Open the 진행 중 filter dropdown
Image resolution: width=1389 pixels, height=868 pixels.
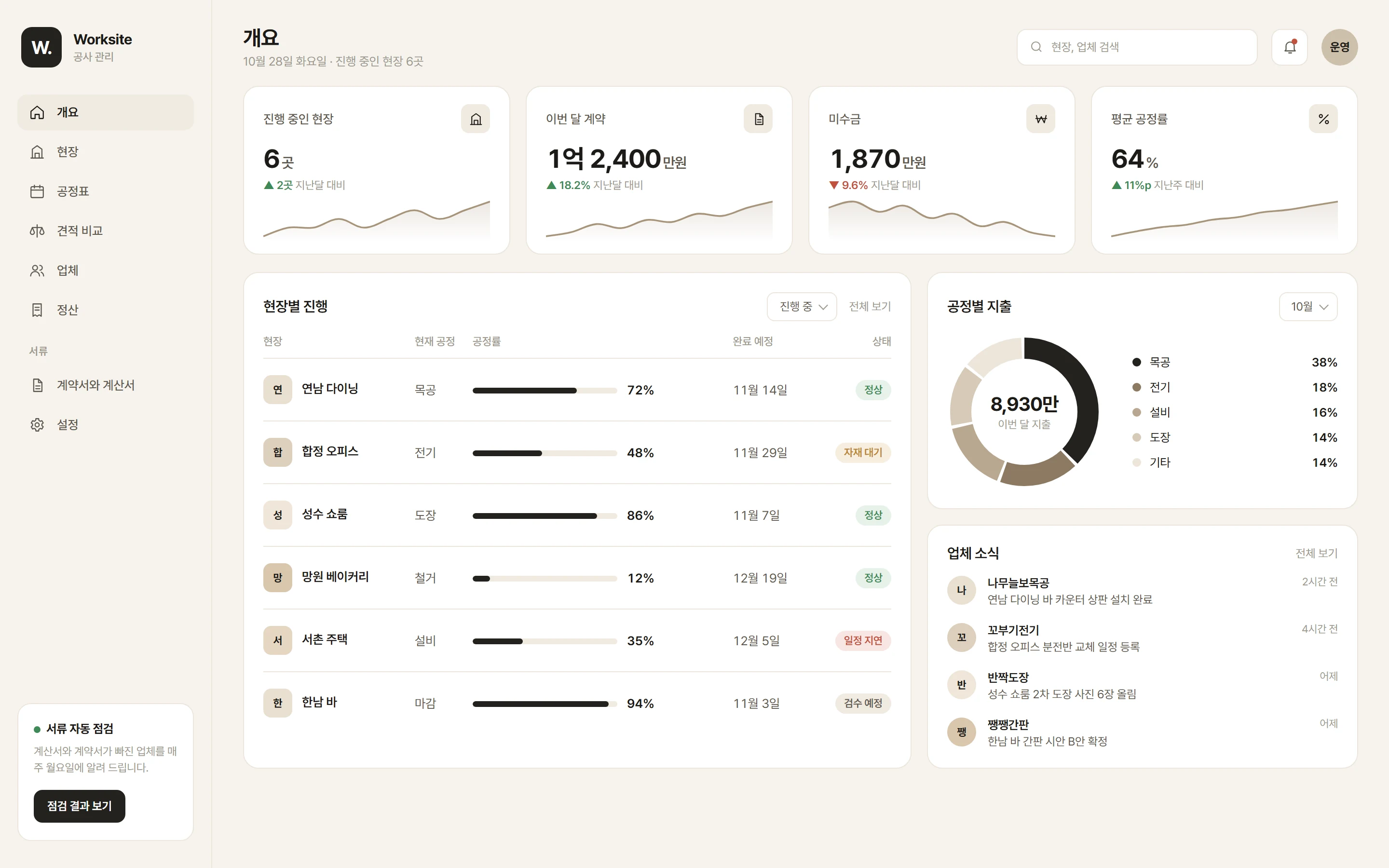click(802, 307)
